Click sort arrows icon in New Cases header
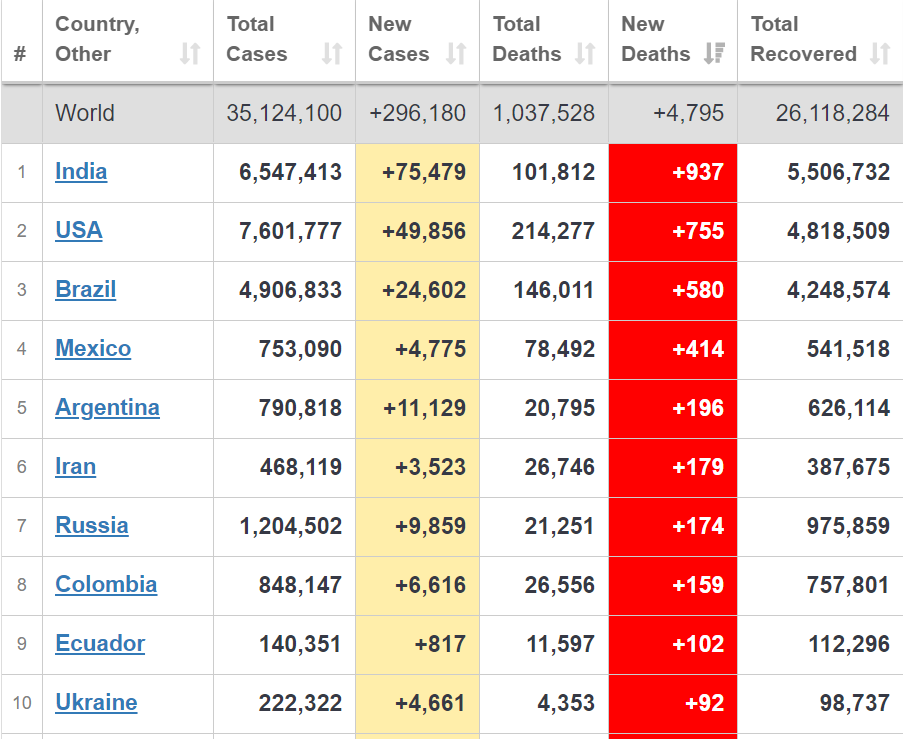 click(x=456, y=54)
